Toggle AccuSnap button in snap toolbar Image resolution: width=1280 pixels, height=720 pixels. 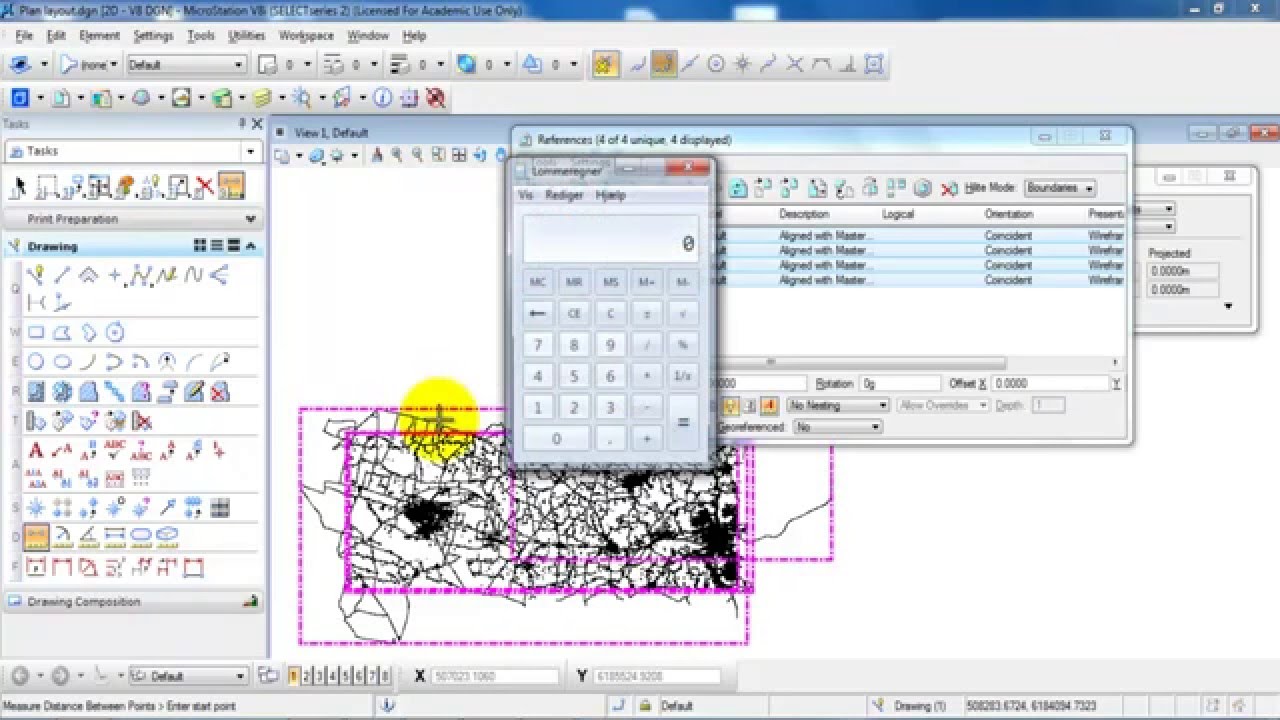[604, 64]
